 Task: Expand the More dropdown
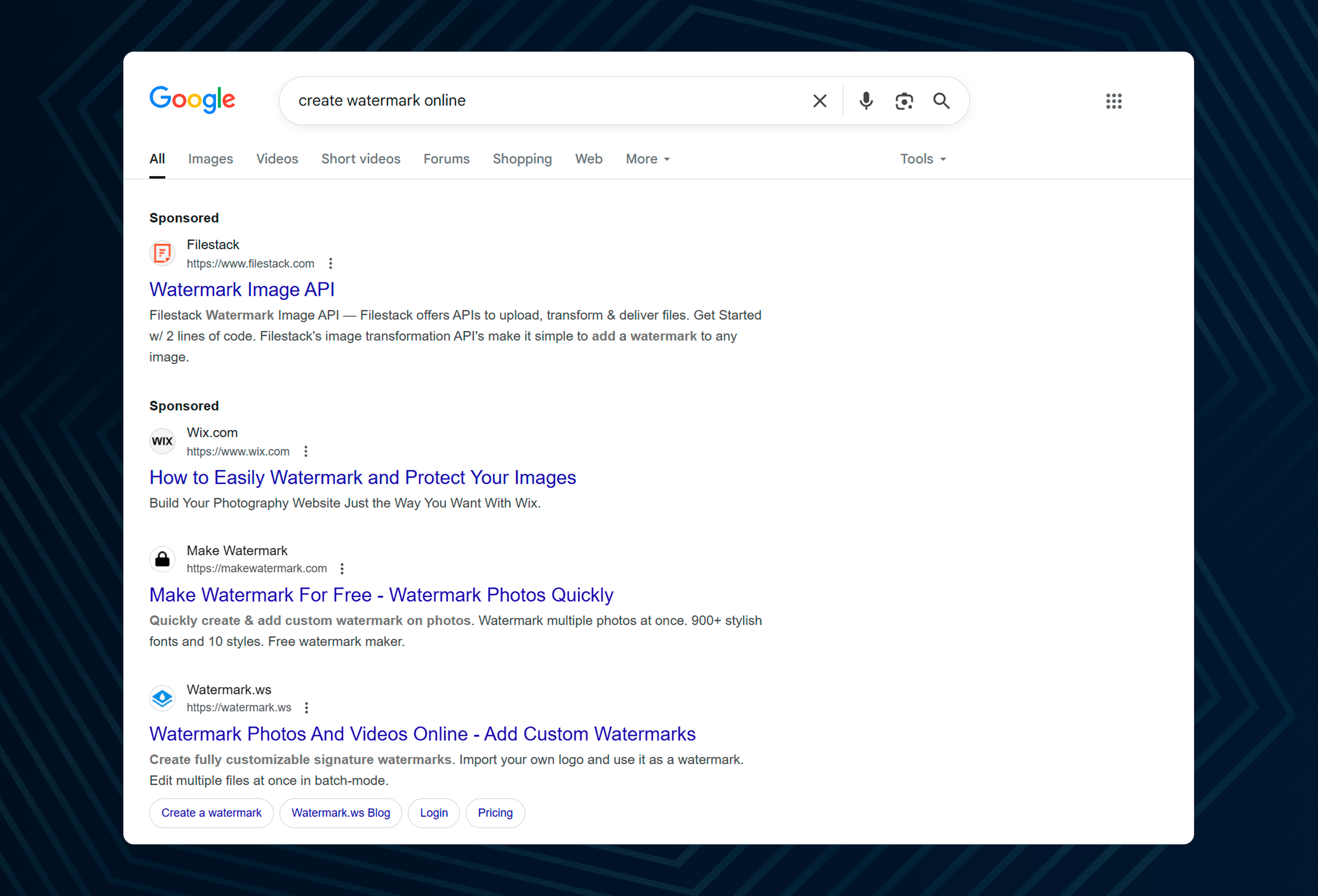point(647,159)
